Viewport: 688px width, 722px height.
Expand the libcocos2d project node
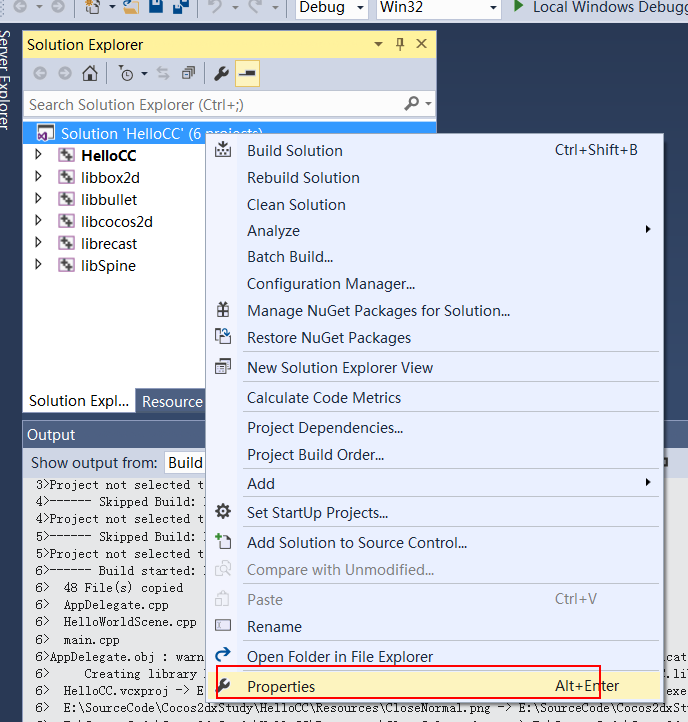38,221
